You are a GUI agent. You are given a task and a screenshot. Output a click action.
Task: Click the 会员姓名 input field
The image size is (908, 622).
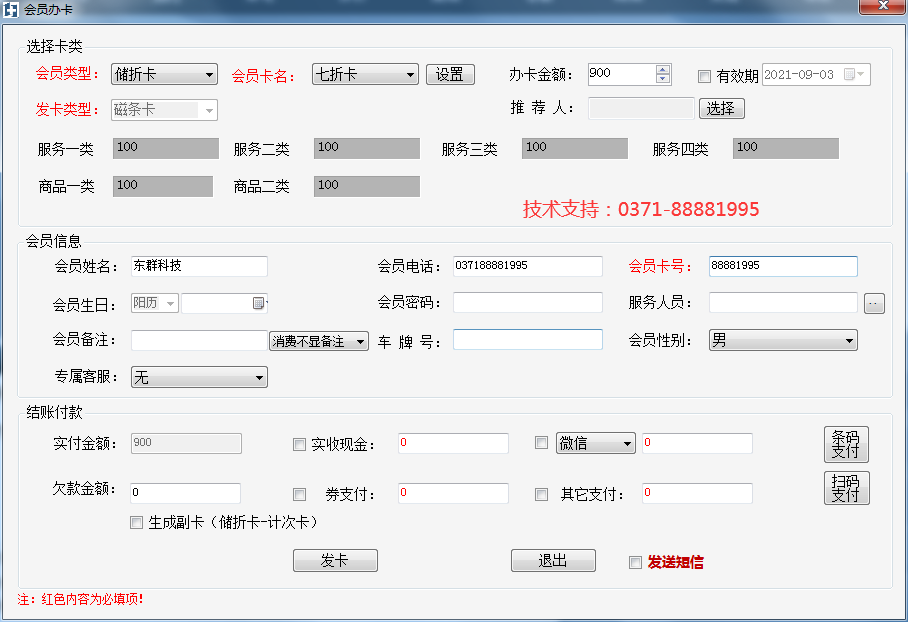point(199,266)
